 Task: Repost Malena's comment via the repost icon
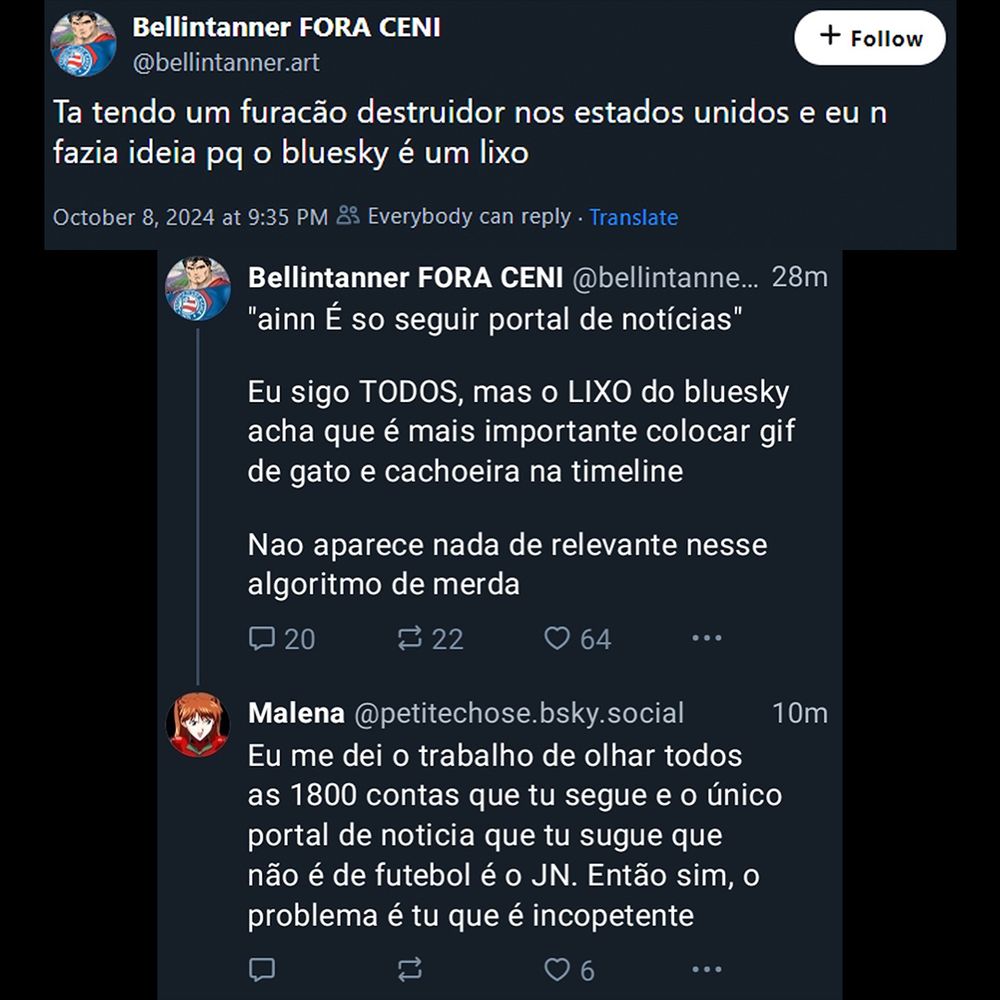tap(408, 969)
